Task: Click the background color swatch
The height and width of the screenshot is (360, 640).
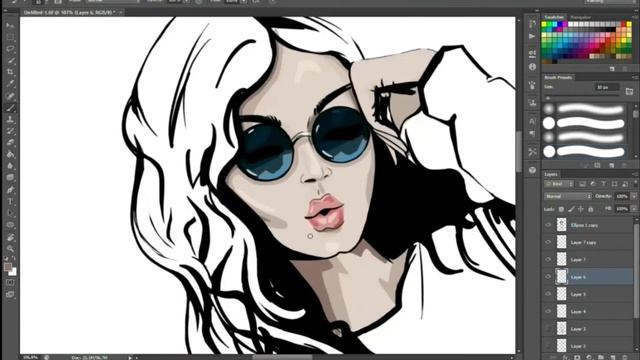Action: [x=13, y=272]
